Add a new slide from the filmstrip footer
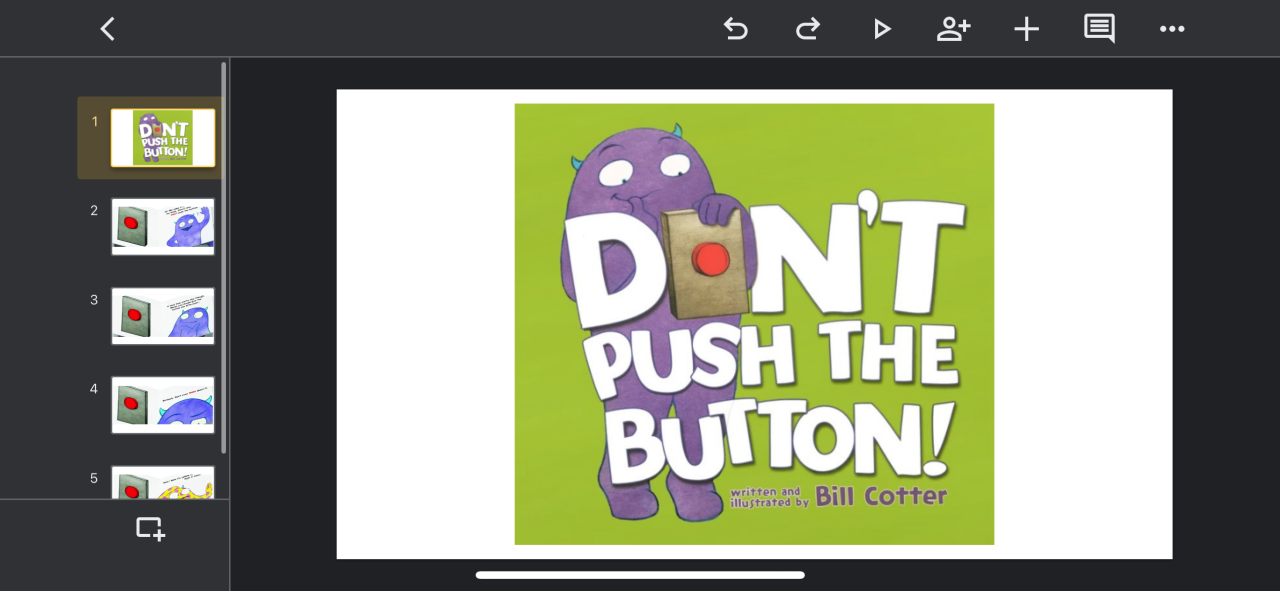Screen dimensions: 1280x591 click(x=150, y=529)
